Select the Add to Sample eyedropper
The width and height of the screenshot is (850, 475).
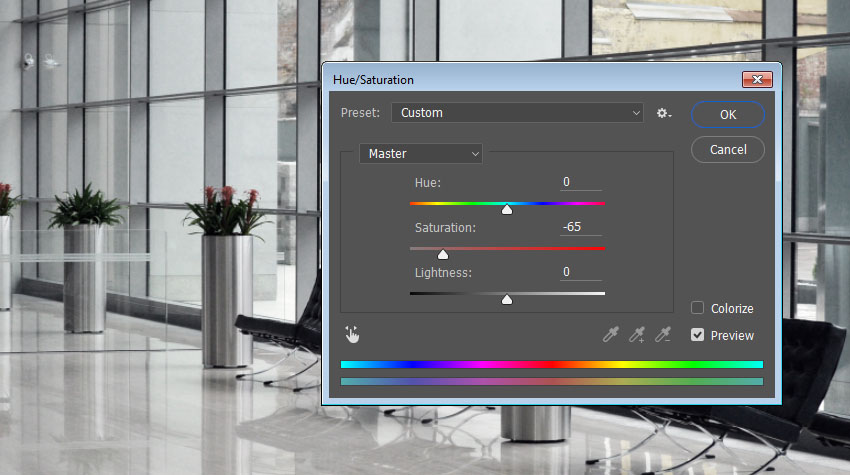click(637, 335)
